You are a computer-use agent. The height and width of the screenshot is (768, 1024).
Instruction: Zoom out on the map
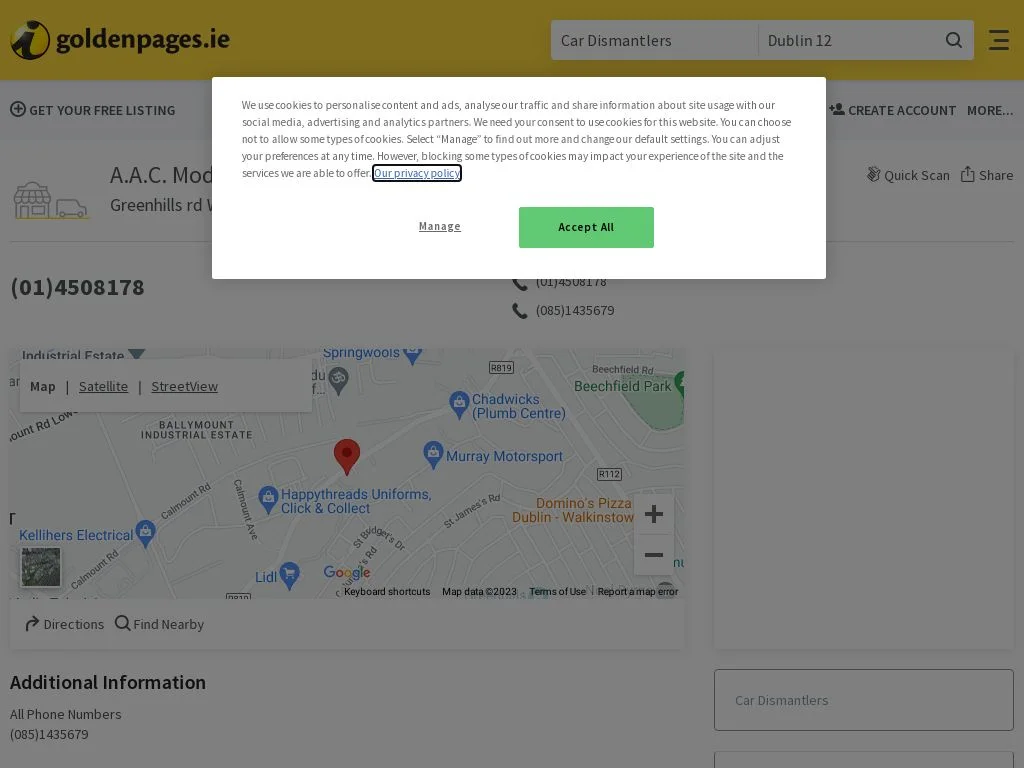(x=654, y=555)
